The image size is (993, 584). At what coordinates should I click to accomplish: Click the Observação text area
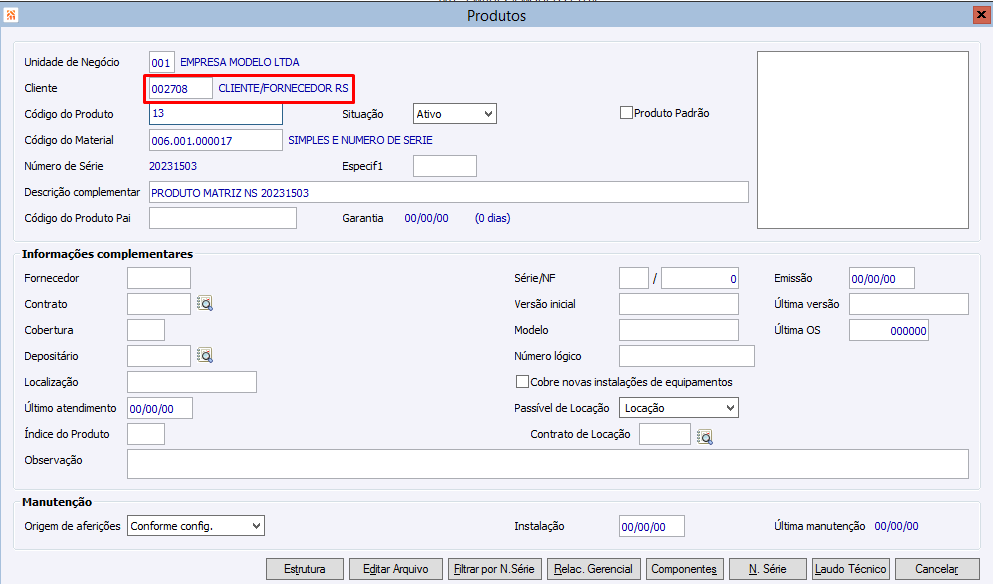(548, 464)
